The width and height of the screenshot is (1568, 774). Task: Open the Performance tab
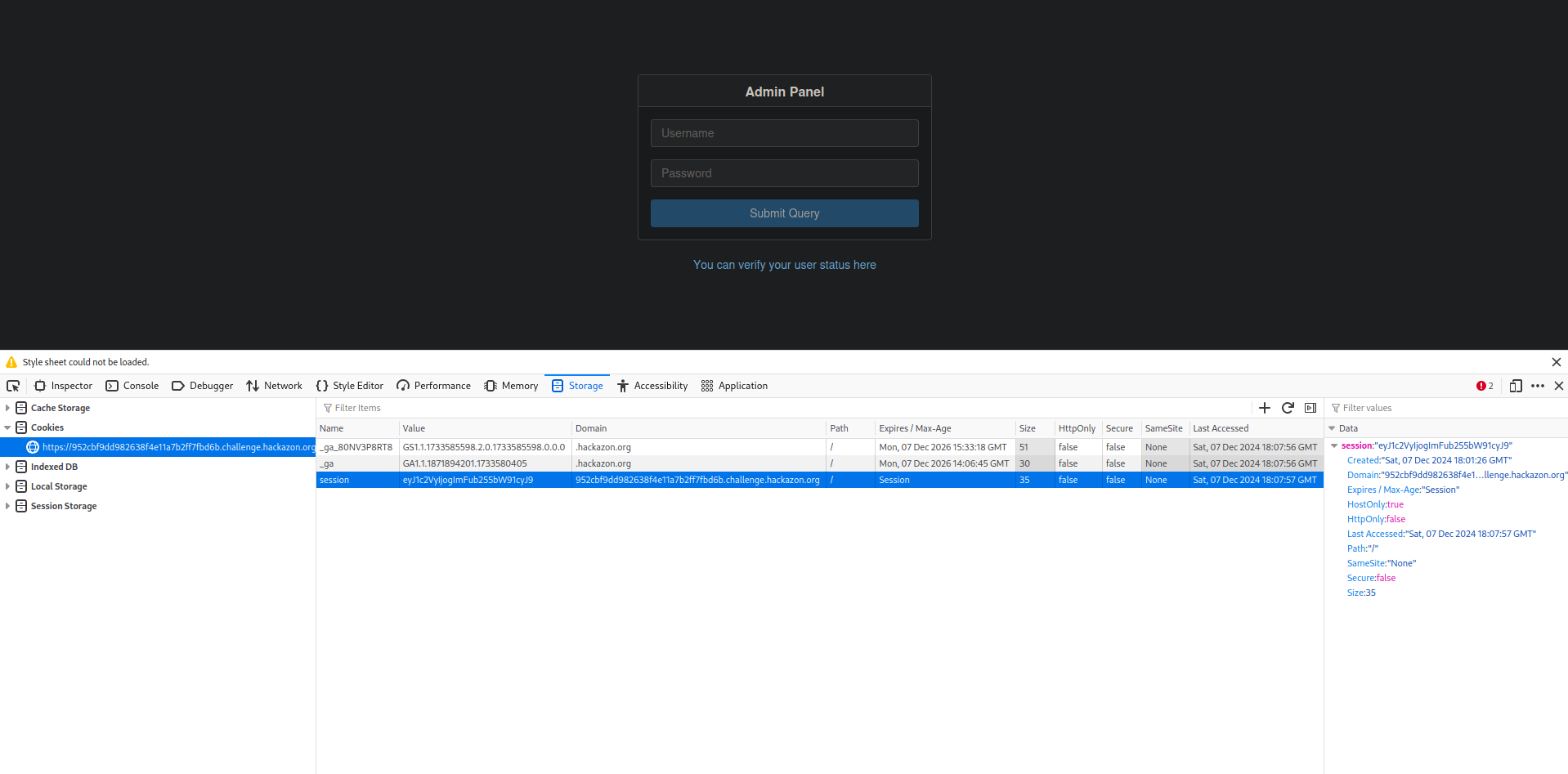(434, 386)
